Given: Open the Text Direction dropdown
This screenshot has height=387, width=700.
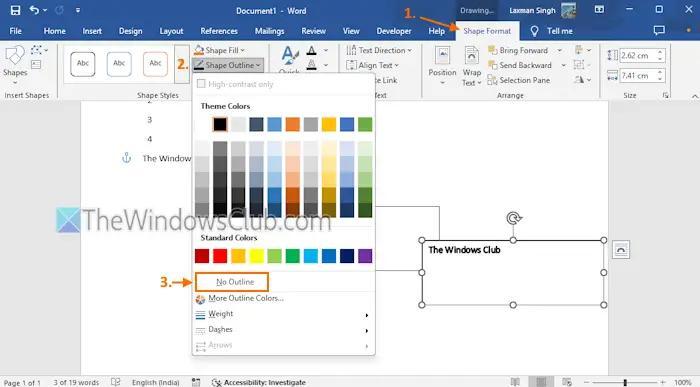Looking at the screenshot, I should click(x=379, y=50).
